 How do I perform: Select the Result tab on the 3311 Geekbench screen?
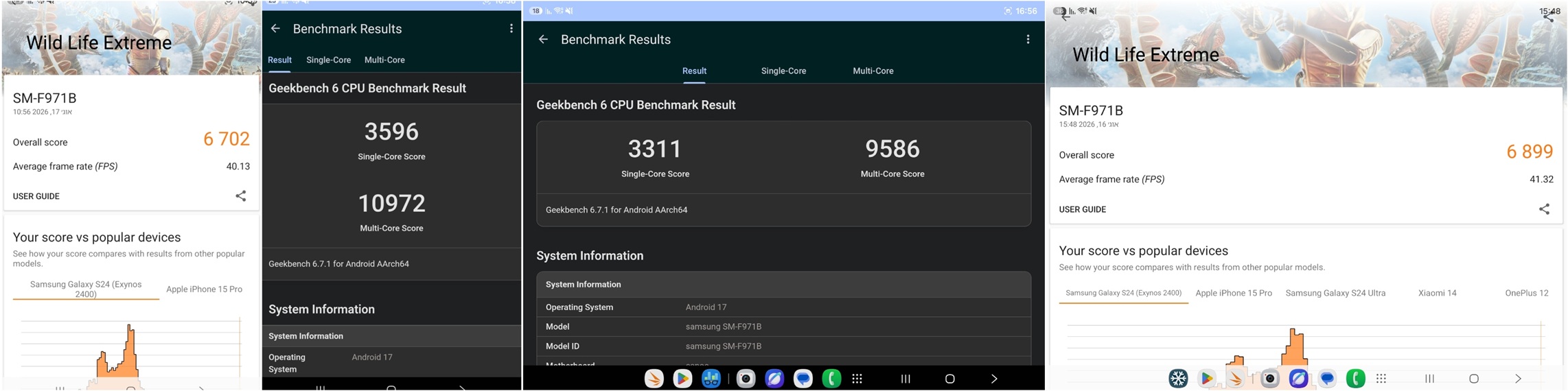tap(694, 71)
